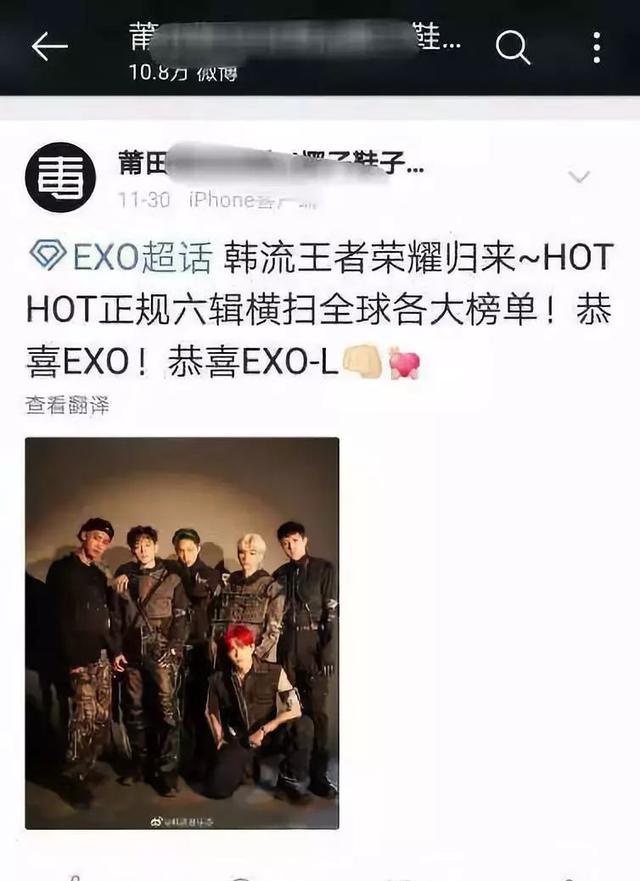Open the post author's username 莆田…
Screen dimensions: 640x881
pos(270,163)
